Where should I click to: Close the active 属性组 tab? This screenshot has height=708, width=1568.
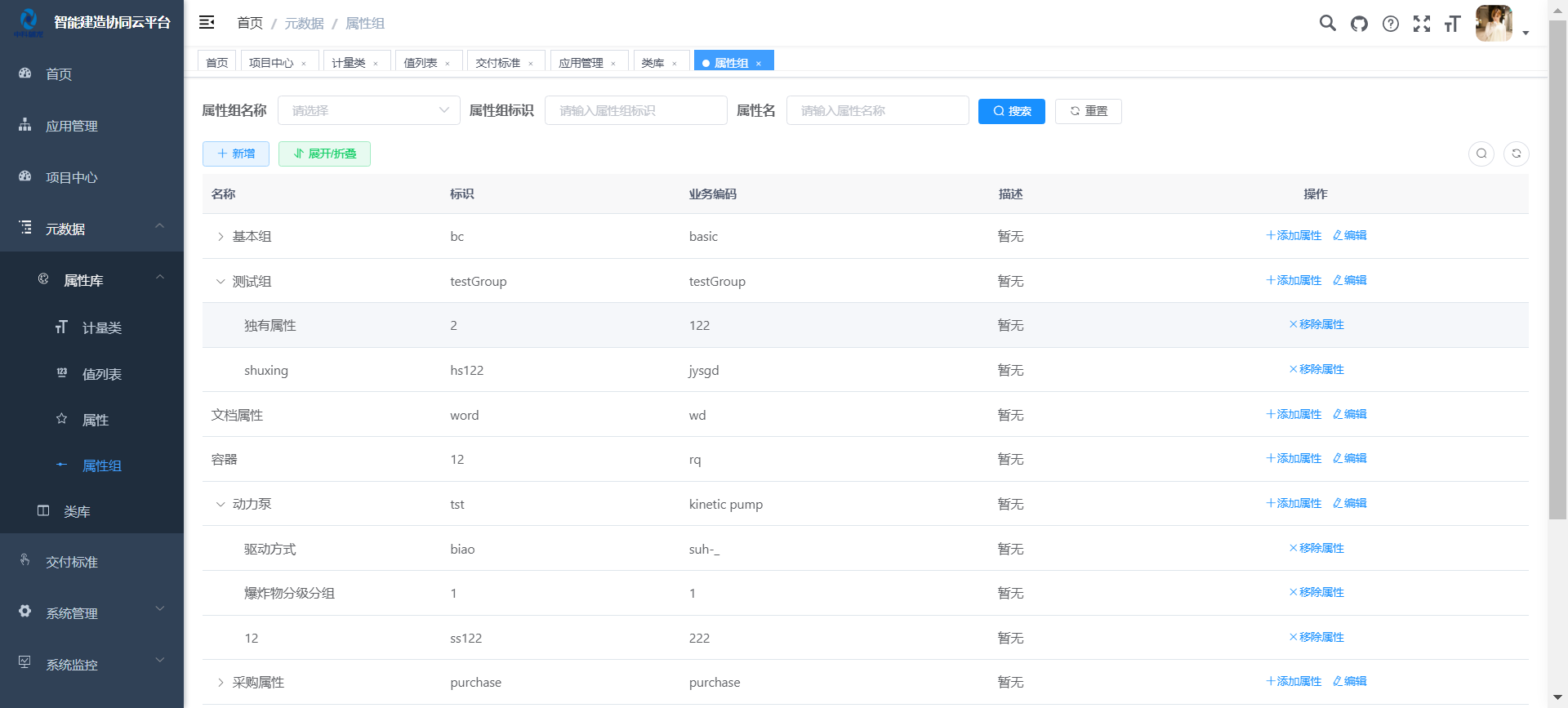(x=759, y=64)
